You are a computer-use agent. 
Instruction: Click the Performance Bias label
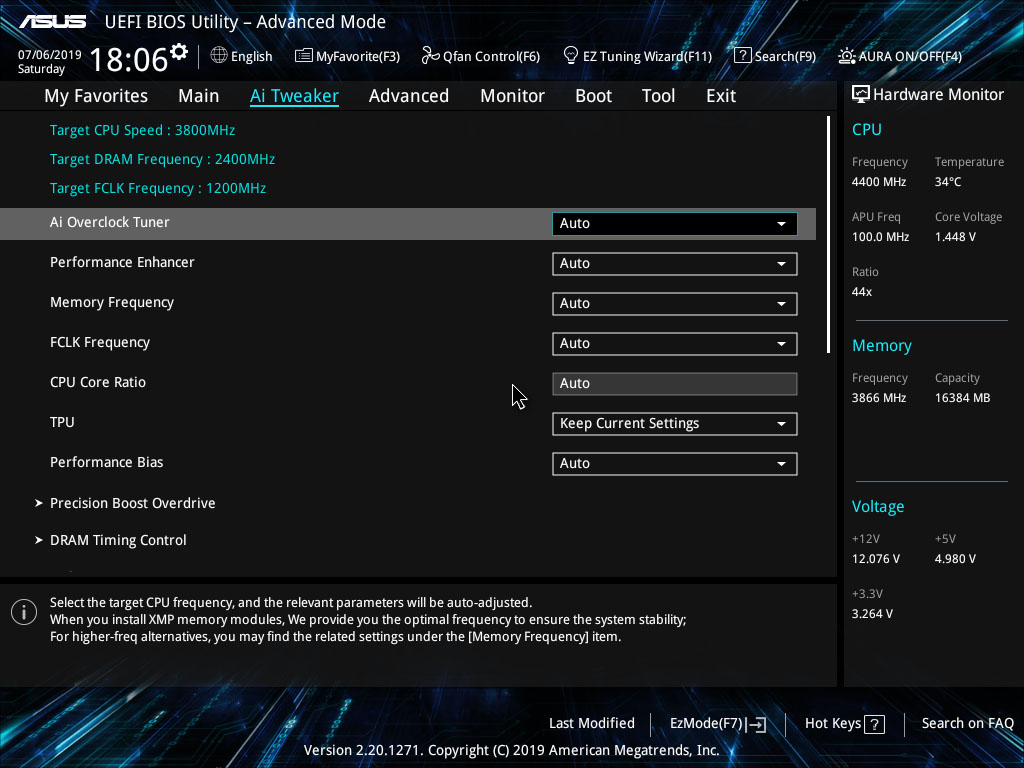[106, 462]
